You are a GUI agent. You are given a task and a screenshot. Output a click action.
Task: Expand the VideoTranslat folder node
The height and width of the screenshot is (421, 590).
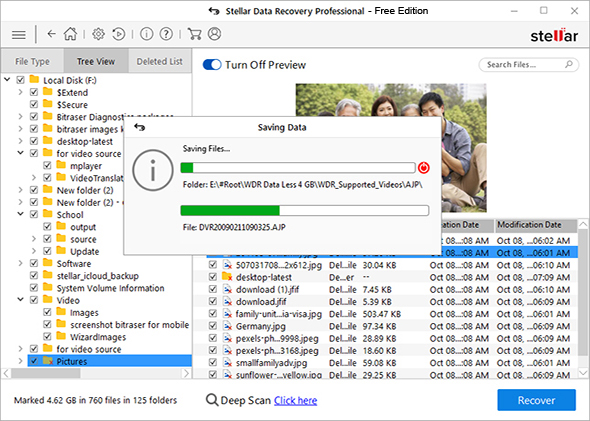click(34, 178)
